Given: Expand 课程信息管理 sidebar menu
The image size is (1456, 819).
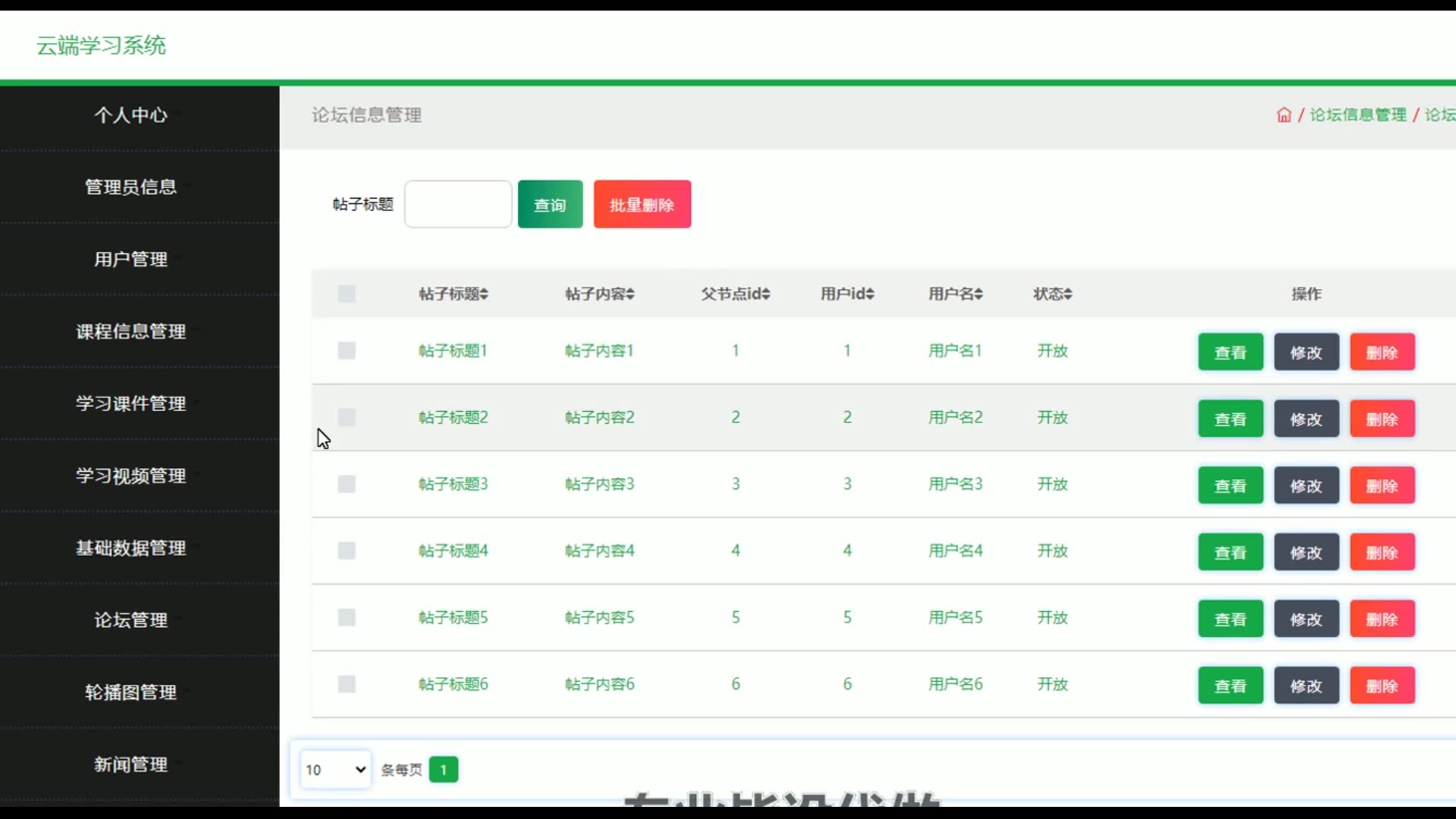Looking at the screenshot, I should click(x=130, y=331).
